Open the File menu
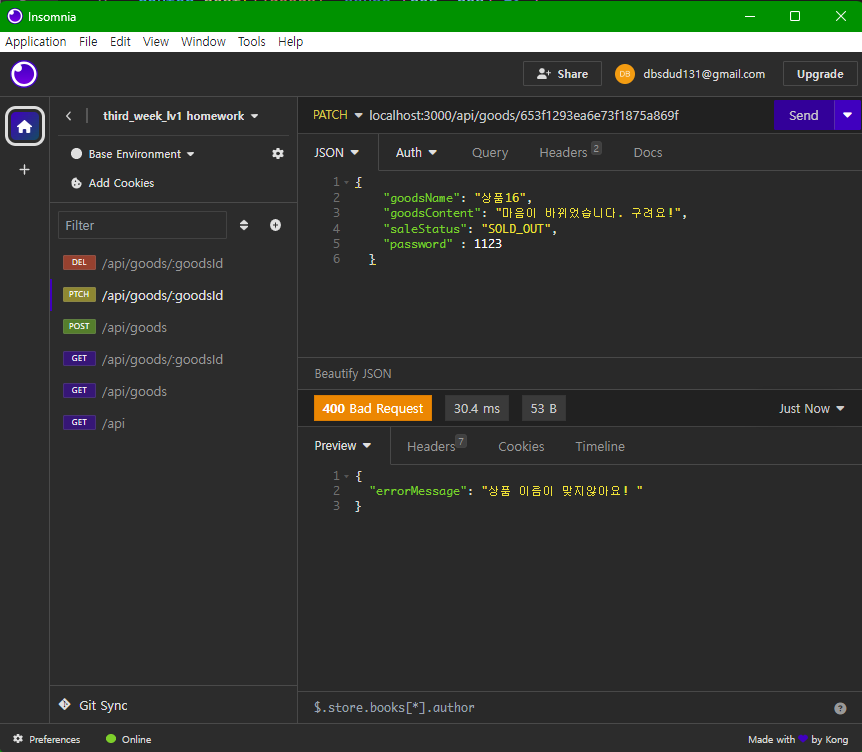The height and width of the screenshot is (752, 862). pyautogui.click(x=88, y=42)
